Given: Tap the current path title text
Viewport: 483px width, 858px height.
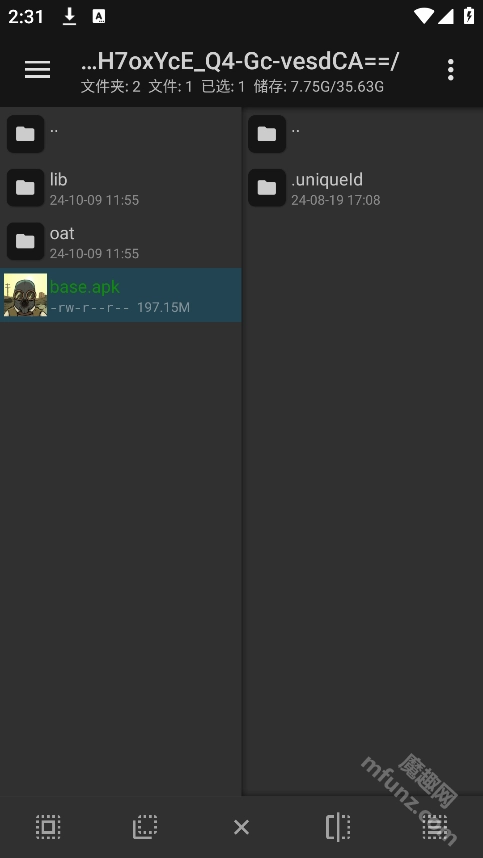Looking at the screenshot, I should click(240, 62).
